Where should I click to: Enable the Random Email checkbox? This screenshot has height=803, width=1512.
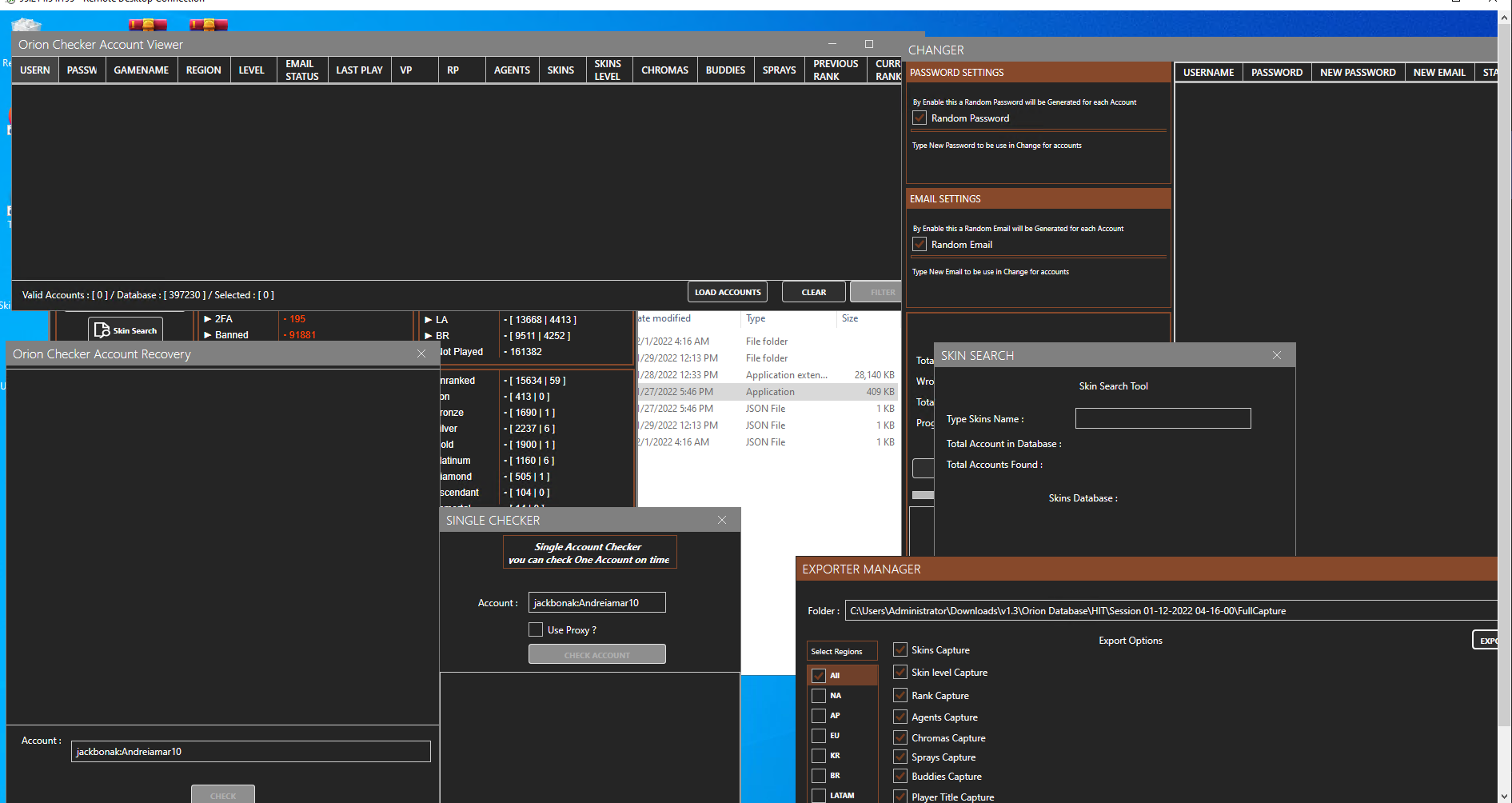coord(920,244)
